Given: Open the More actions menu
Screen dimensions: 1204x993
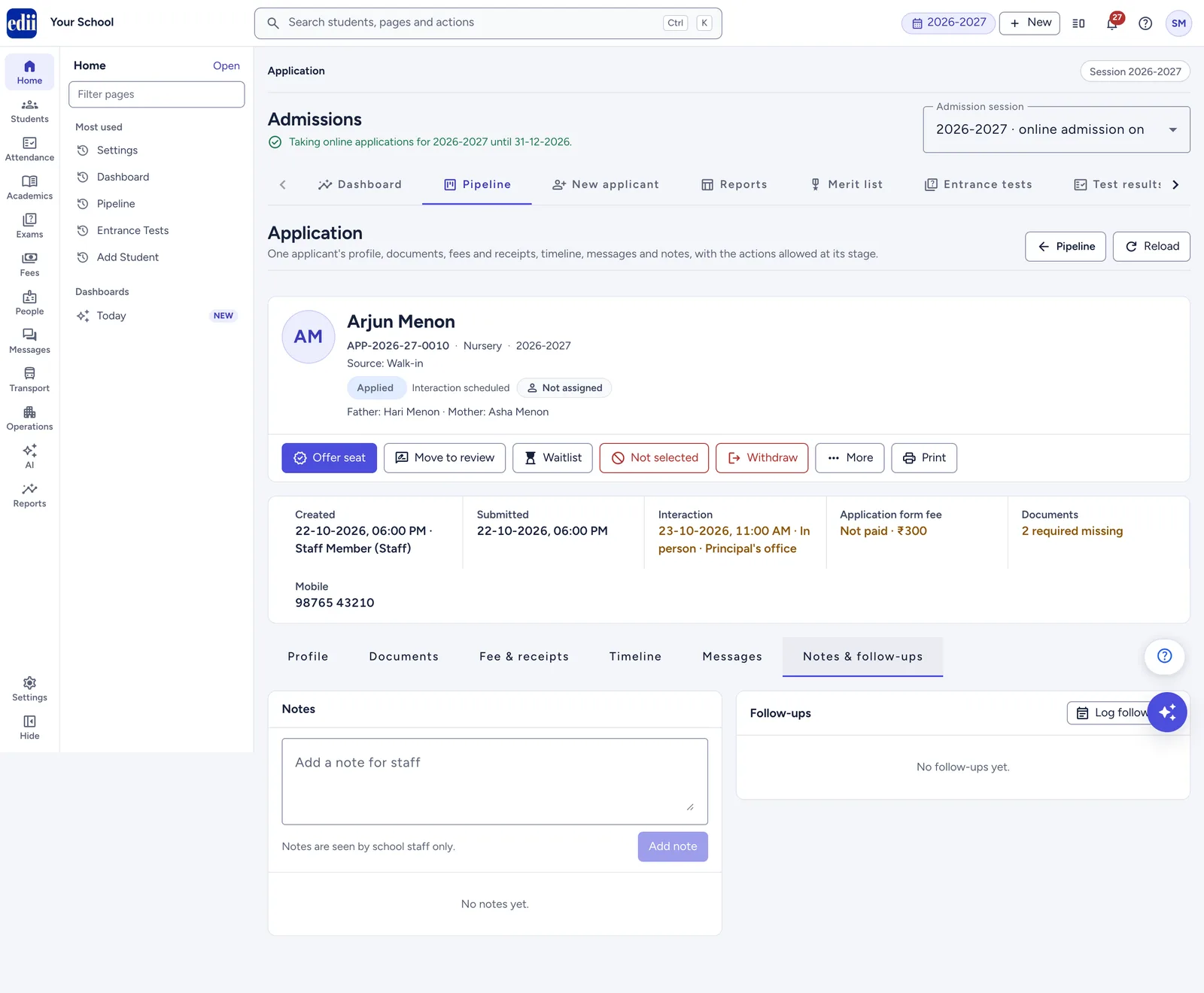Looking at the screenshot, I should point(850,457).
